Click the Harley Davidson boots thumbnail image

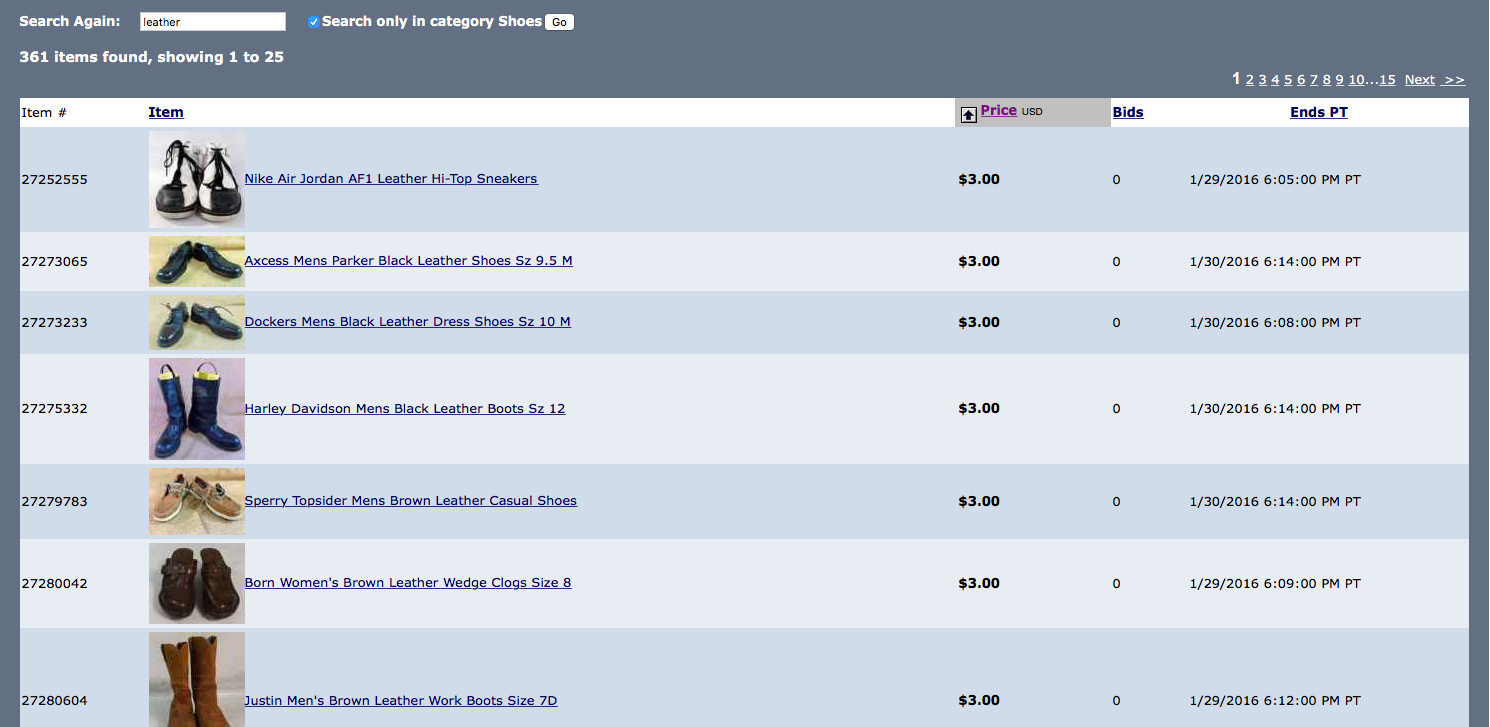click(196, 408)
